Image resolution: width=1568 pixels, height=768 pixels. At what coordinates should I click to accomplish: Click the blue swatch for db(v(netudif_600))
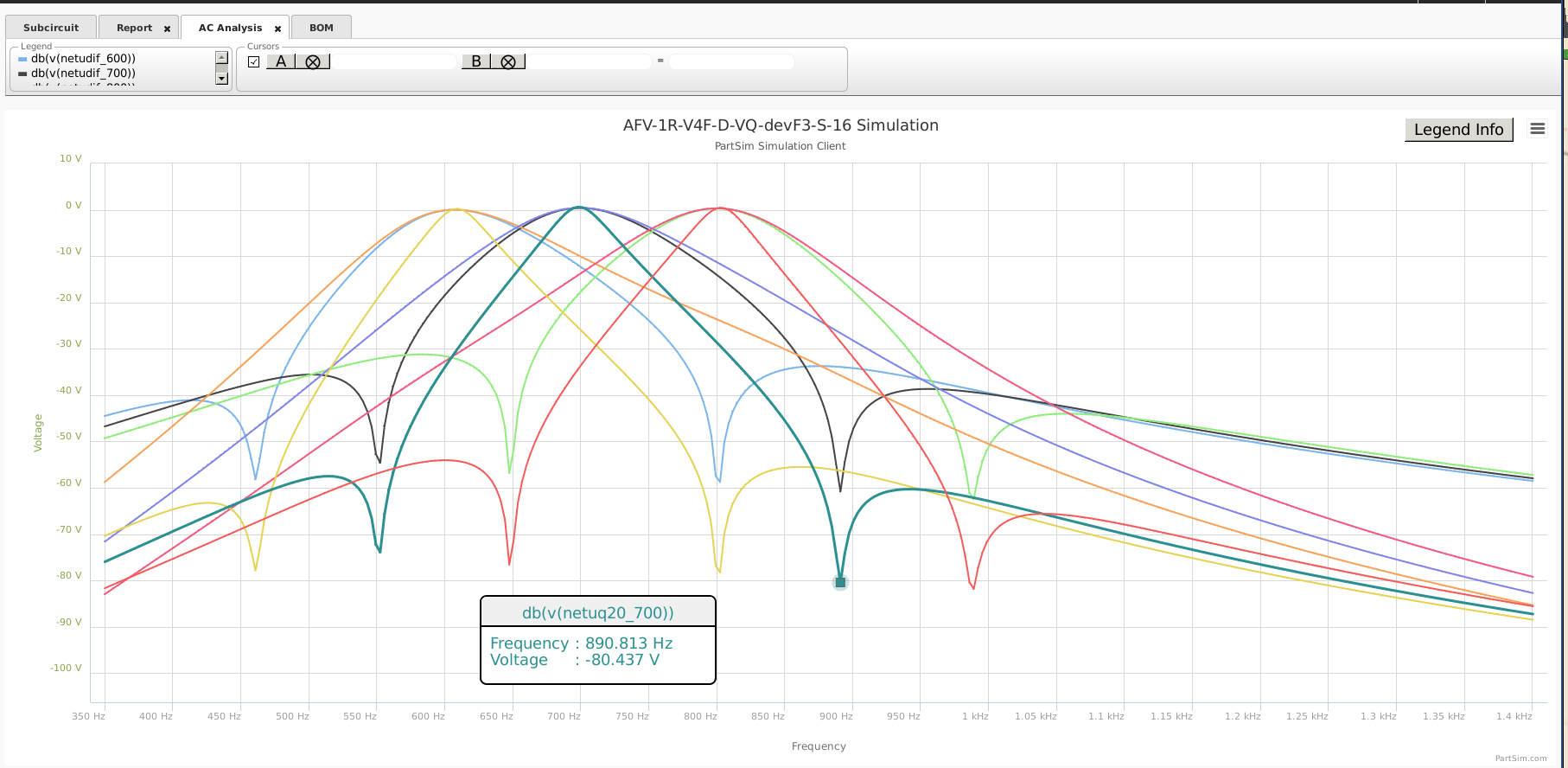pyautogui.click(x=22, y=59)
